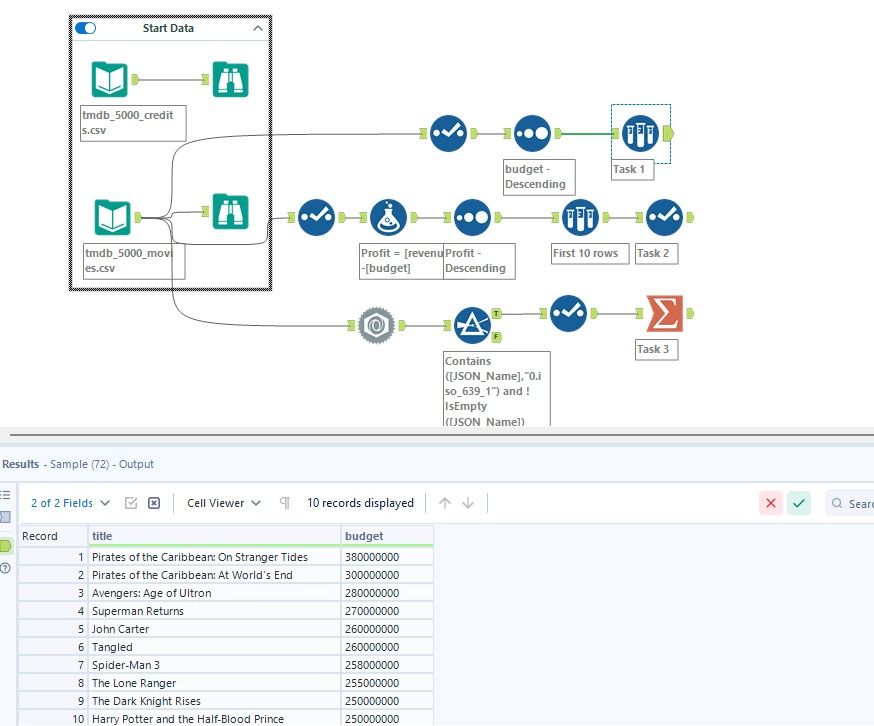Click the Filter tool's F output anchor
The width and height of the screenshot is (874, 726).
click(x=497, y=336)
